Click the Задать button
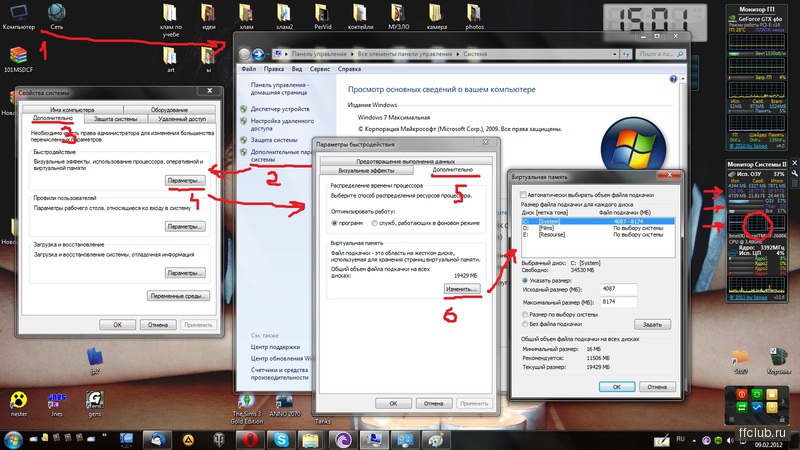The image size is (800, 450). coord(652,324)
